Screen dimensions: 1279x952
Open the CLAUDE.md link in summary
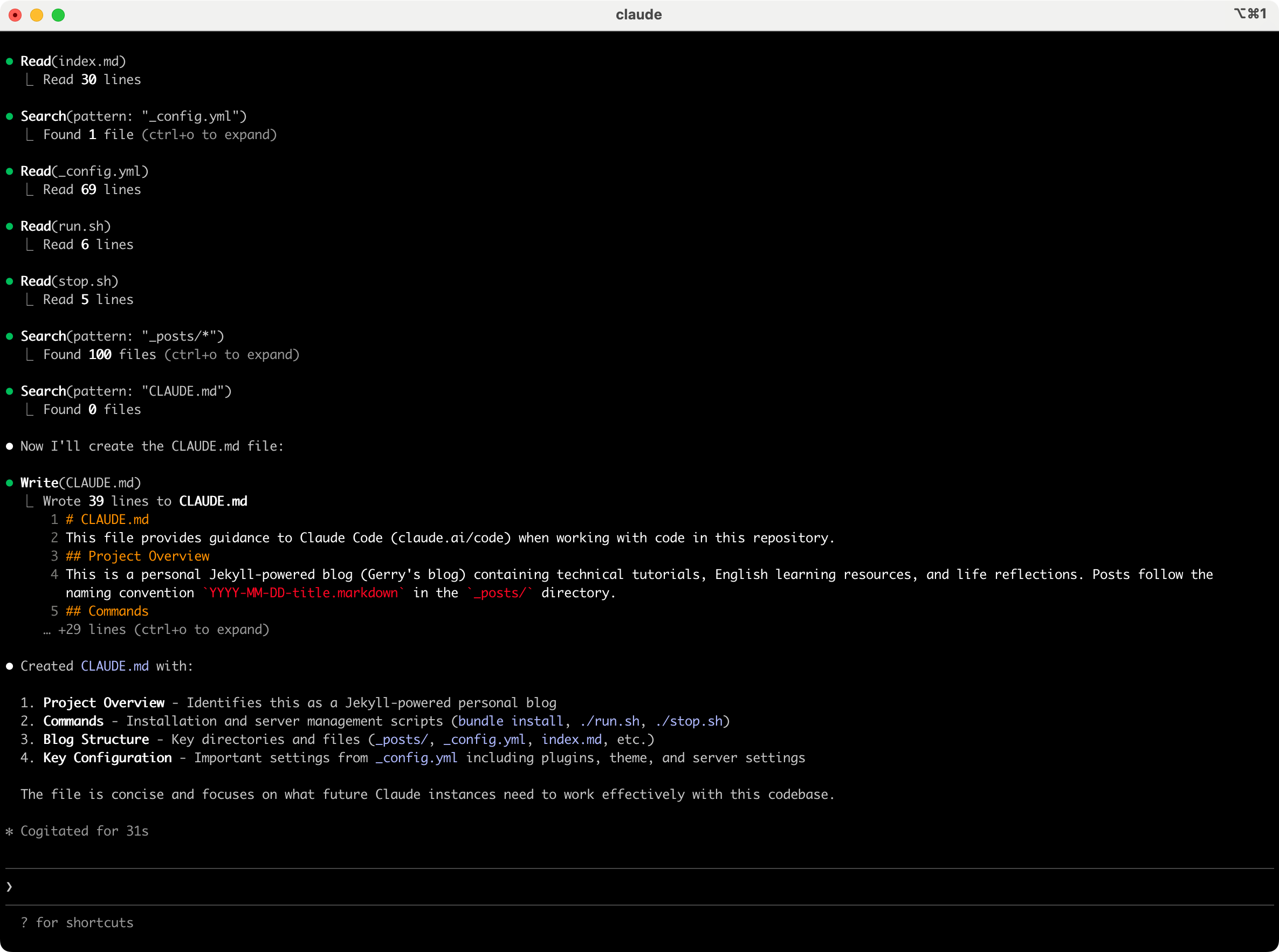(115, 666)
